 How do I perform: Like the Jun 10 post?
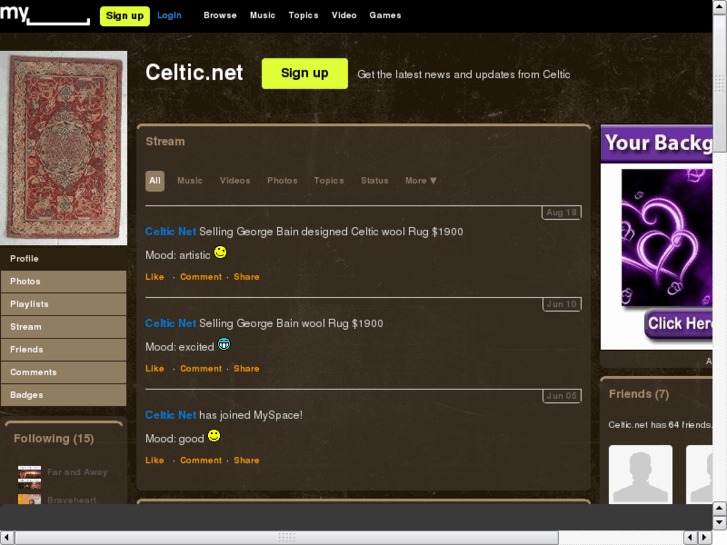pos(154,369)
